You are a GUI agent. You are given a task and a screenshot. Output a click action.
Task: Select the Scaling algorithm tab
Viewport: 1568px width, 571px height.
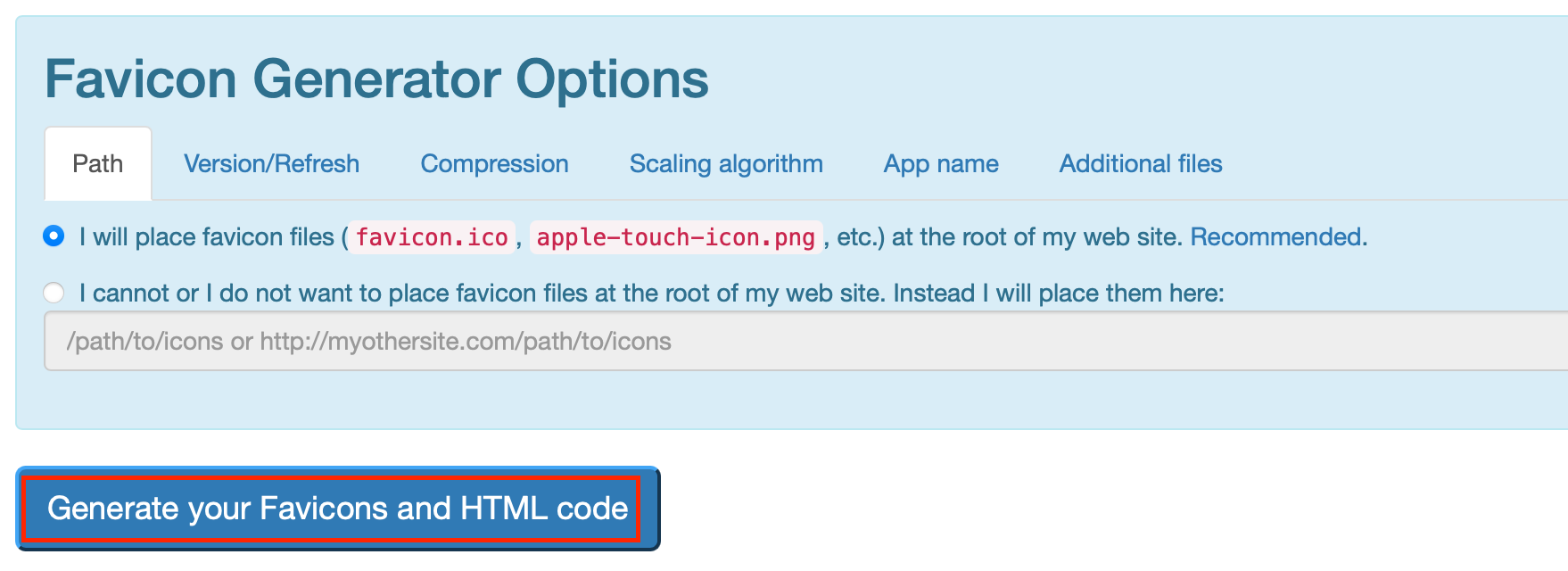tap(726, 164)
